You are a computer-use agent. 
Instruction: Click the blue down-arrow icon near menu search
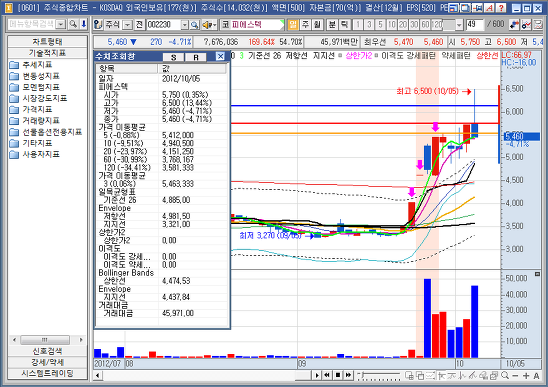[x=84, y=24]
